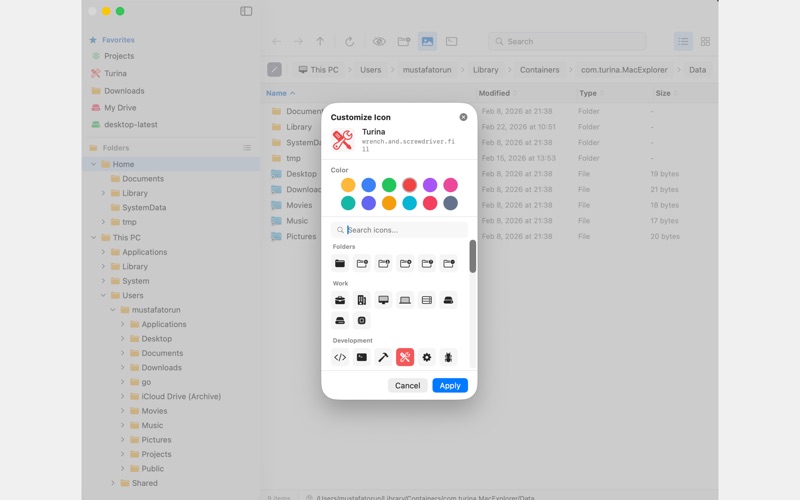Click the new folder toolbar icon
Viewport: 800px width, 500px height.
point(404,41)
